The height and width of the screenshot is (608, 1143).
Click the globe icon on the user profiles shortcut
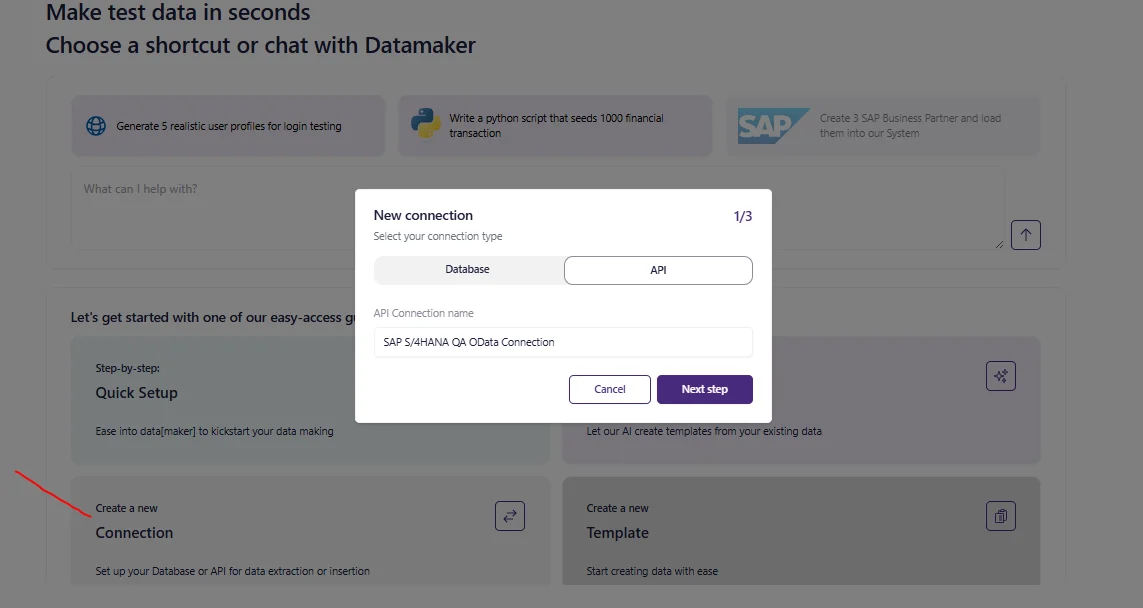[x=95, y=125]
